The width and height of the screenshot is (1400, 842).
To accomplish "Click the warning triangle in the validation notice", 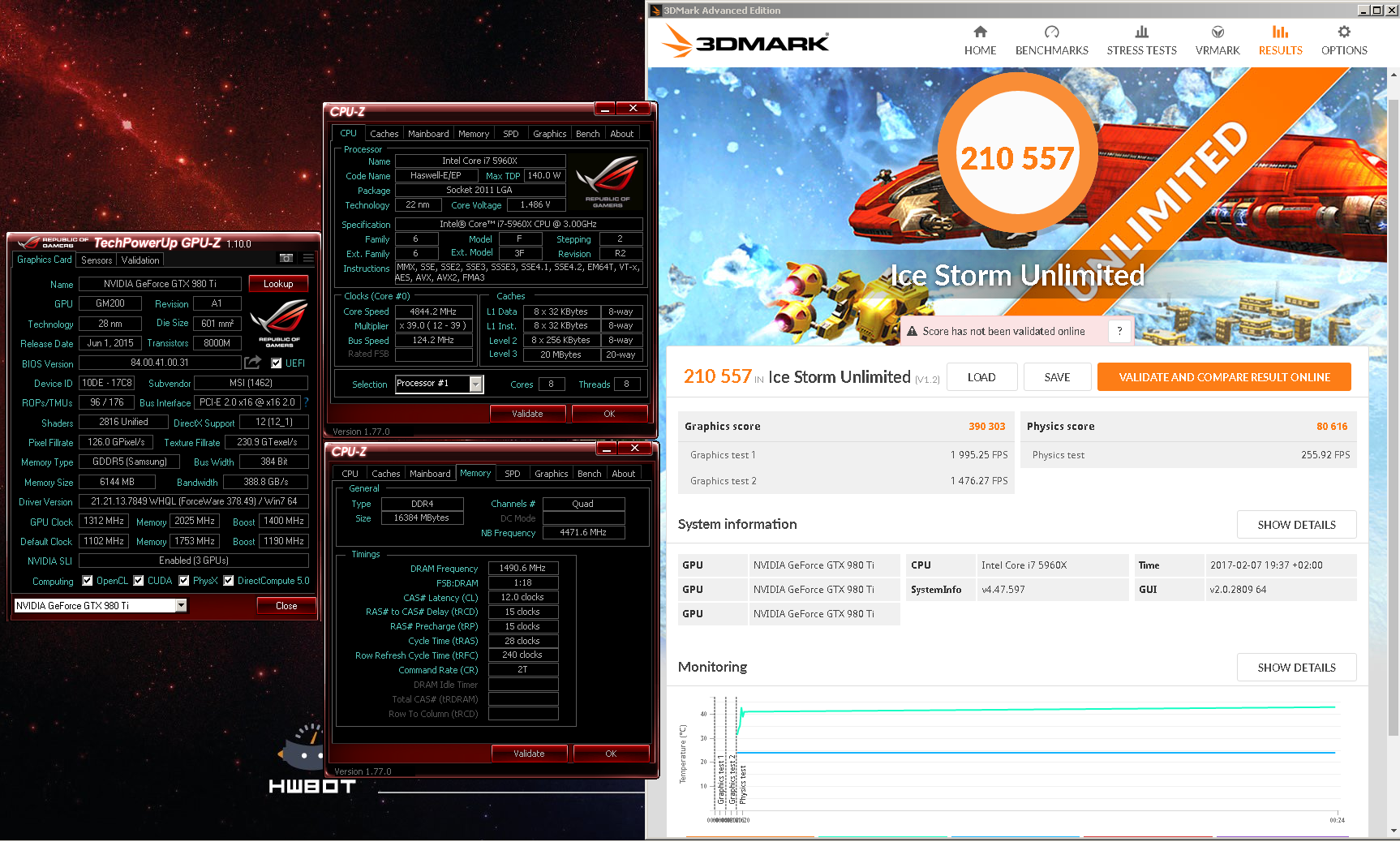I will pos(912,331).
